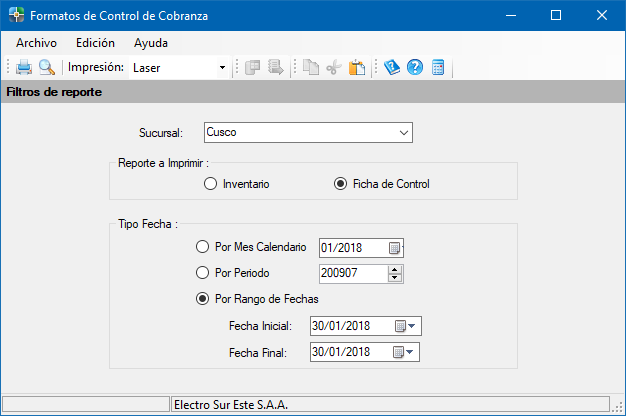
Task: Open Fecha Final calendar dropdown arrow
Action: (410, 352)
